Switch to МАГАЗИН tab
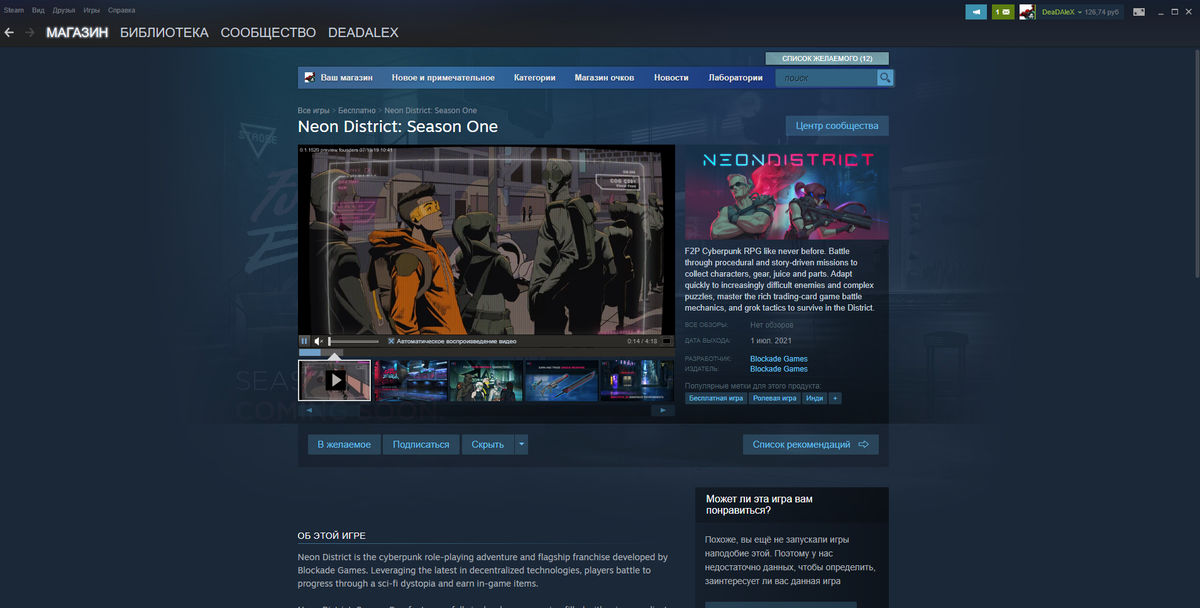This screenshot has width=1200, height=608. click(x=77, y=32)
